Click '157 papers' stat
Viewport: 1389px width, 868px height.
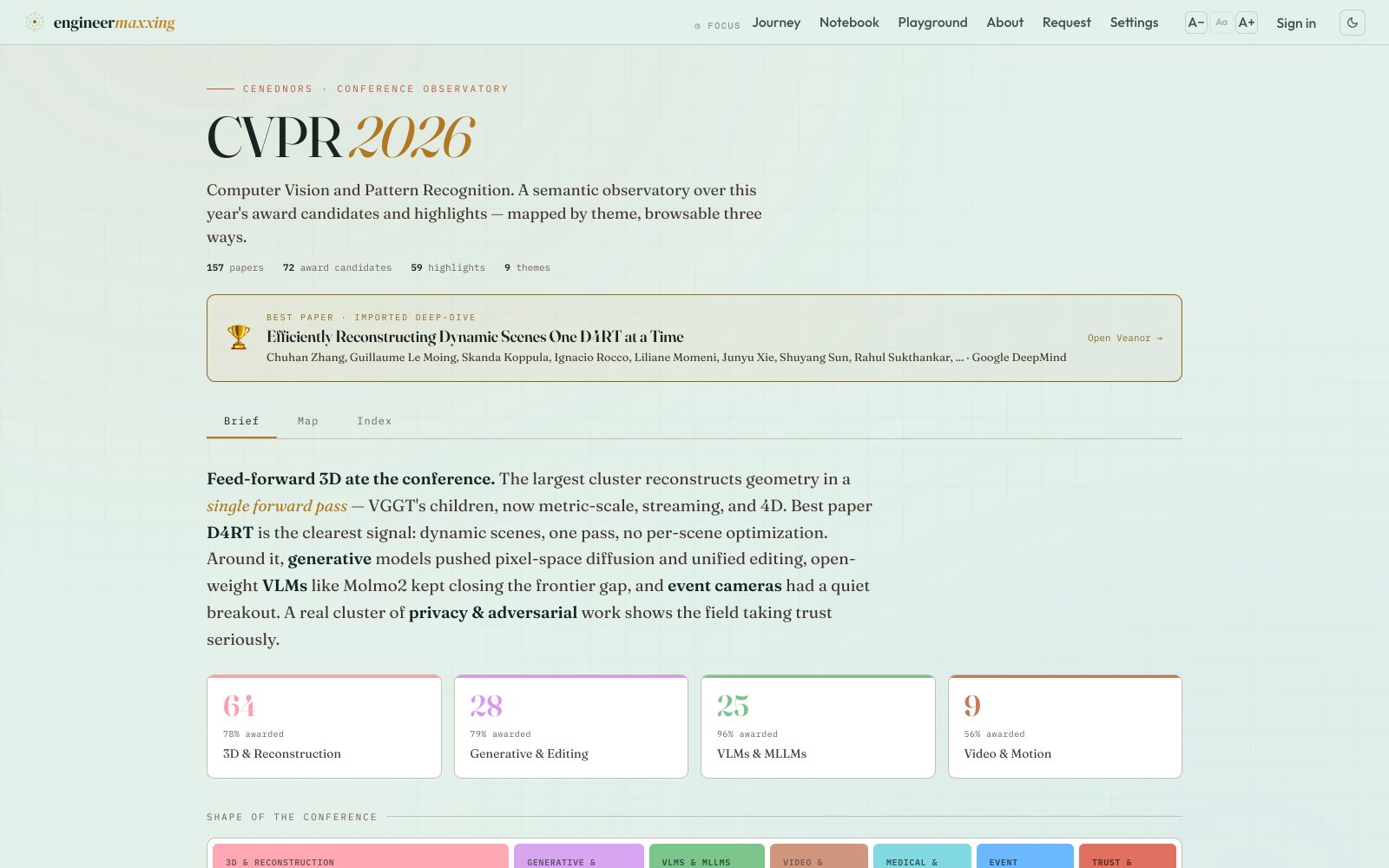pyautogui.click(x=235, y=267)
